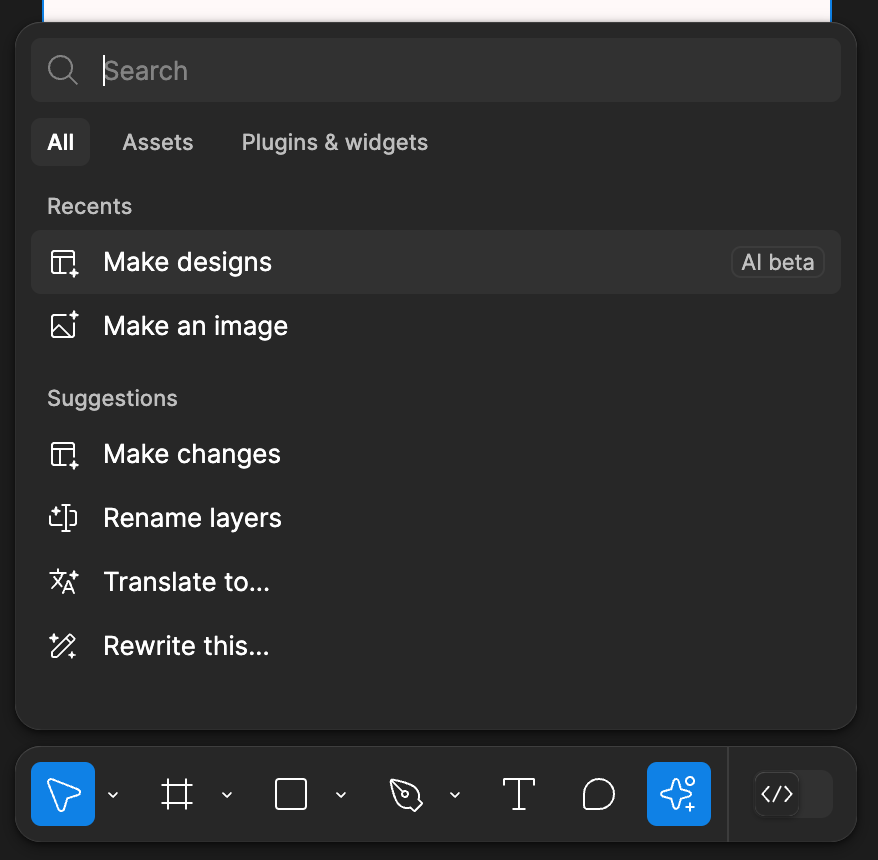Select the Frame tool
This screenshot has width=878, height=860.
[177, 794]
